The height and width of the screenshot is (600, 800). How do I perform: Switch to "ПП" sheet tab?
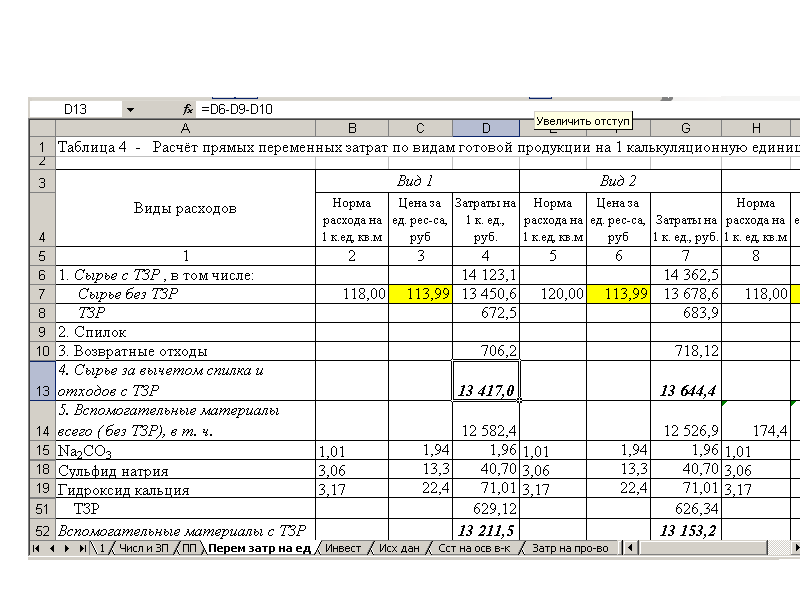tap(189, 548)
